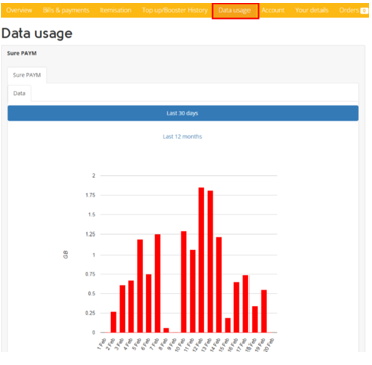The height and width of the screenshot is (365, 372).
Task: Click the 5 Feb usage bar
Action: pyautogui.click(x=140, y=286)
